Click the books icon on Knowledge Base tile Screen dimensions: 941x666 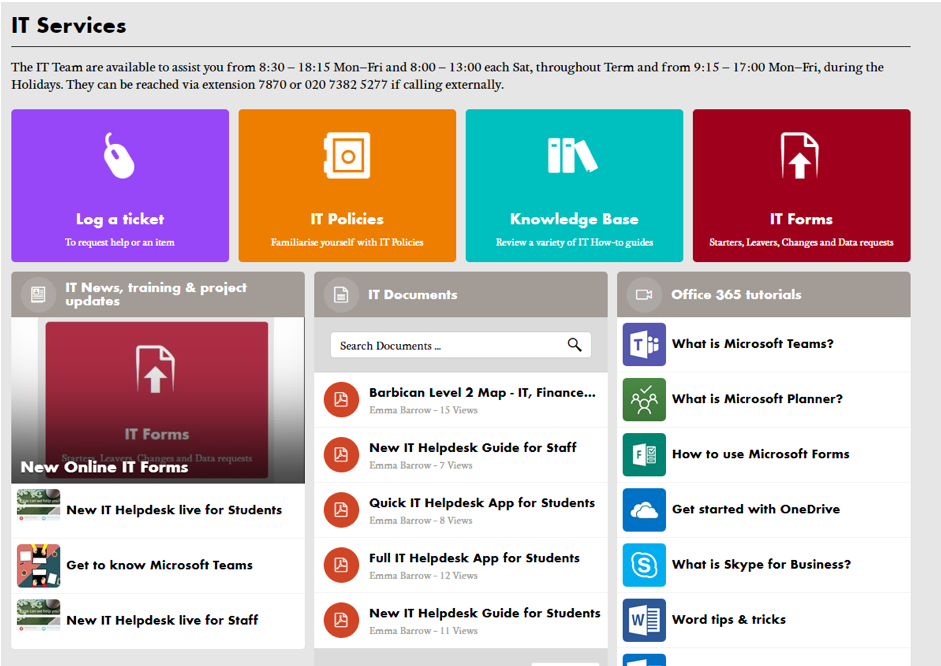pyautogui.click(x=573, y=155)
